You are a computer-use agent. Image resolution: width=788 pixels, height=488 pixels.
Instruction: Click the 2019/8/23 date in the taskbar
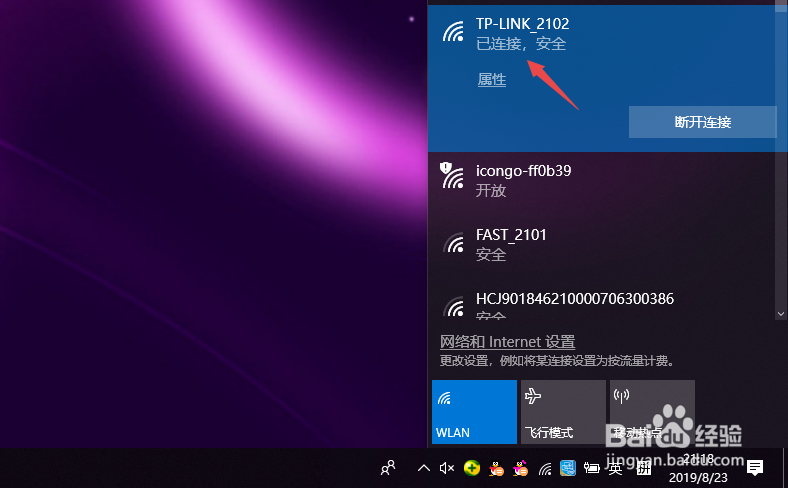[698, 477]
